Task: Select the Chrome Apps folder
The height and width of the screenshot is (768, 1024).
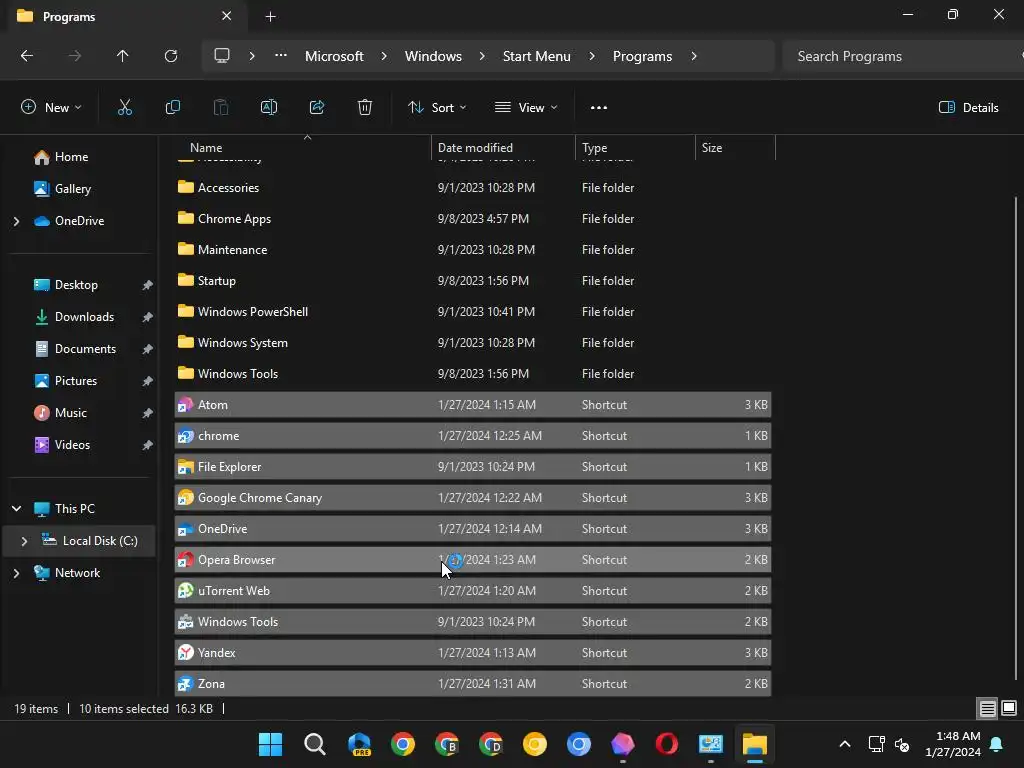Action: (473, 219)
